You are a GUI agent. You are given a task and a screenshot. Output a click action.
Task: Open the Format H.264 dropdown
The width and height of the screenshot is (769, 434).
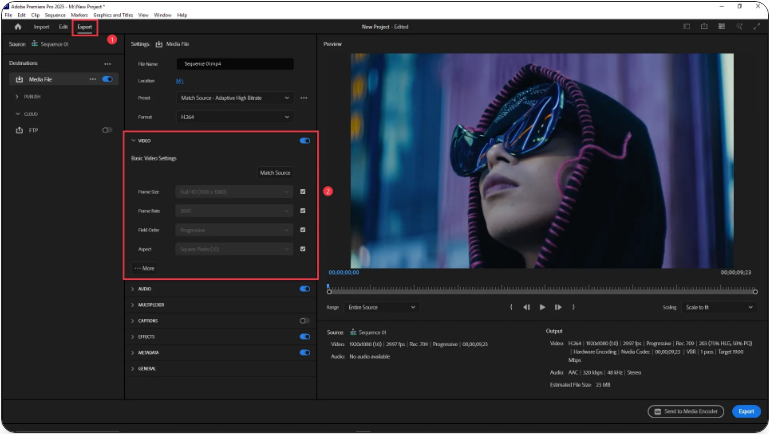click(234, 117)
